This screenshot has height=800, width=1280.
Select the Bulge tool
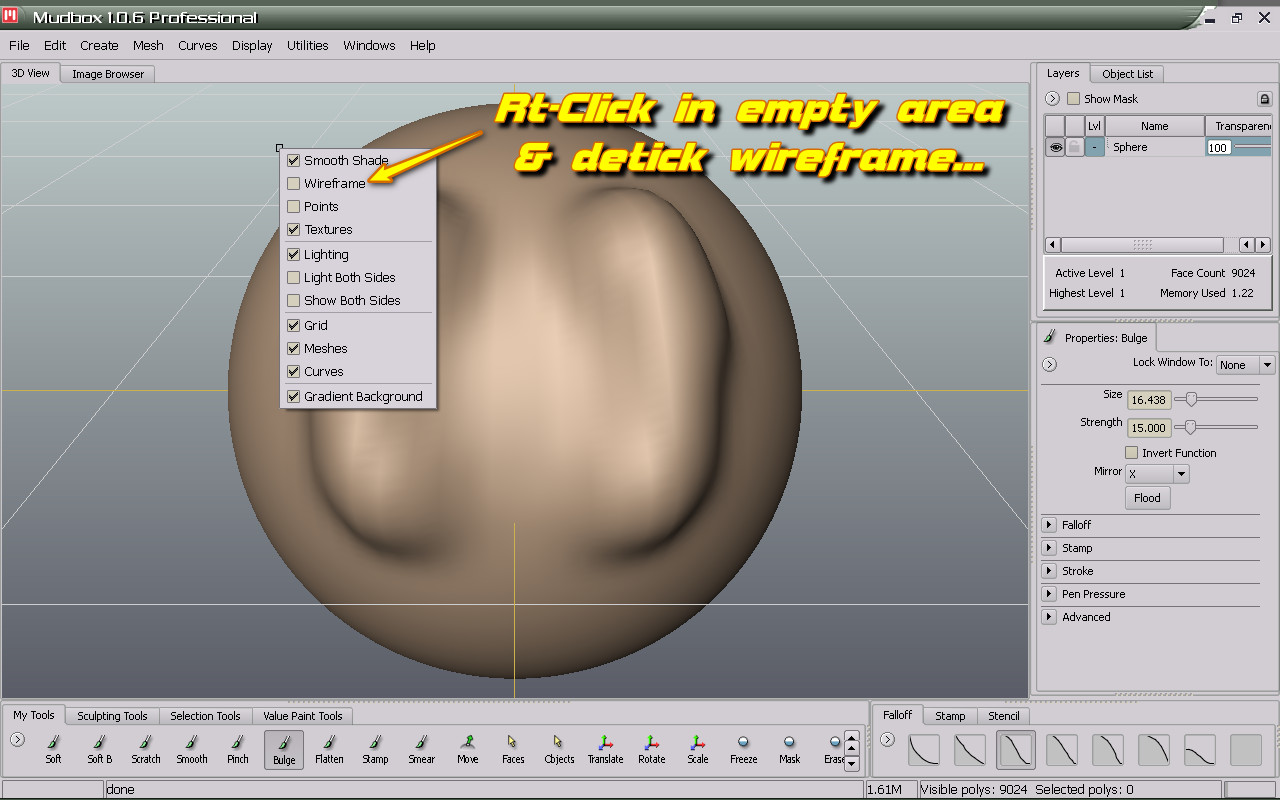[x=284, y=749]
